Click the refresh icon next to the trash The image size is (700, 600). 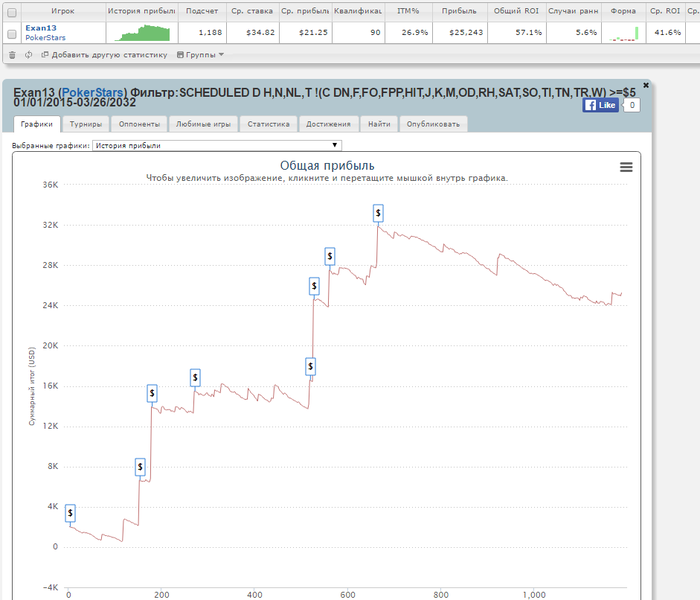tap(29, 54)
